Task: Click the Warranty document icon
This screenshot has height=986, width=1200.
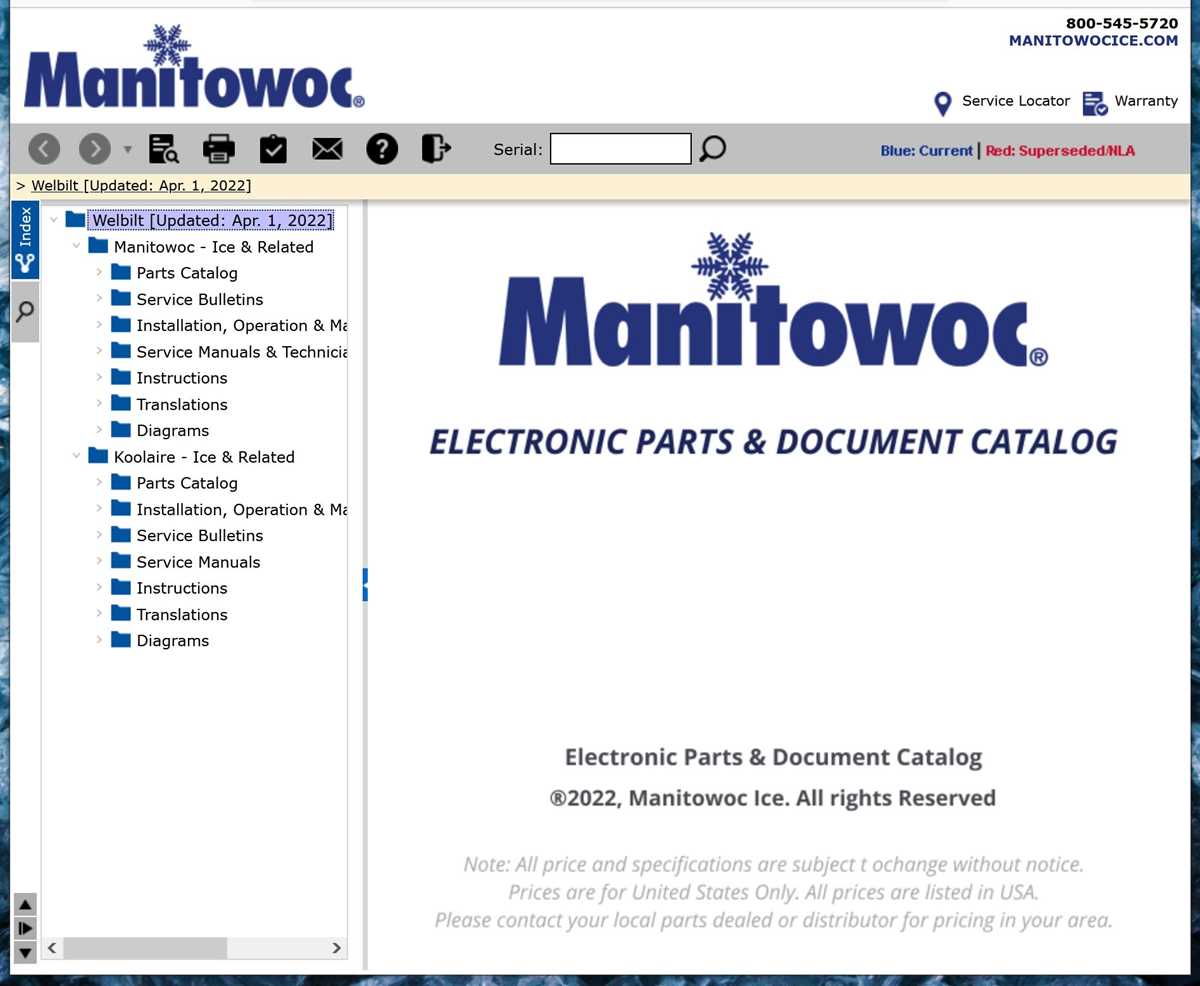Action: click(x=1095, y=103)
